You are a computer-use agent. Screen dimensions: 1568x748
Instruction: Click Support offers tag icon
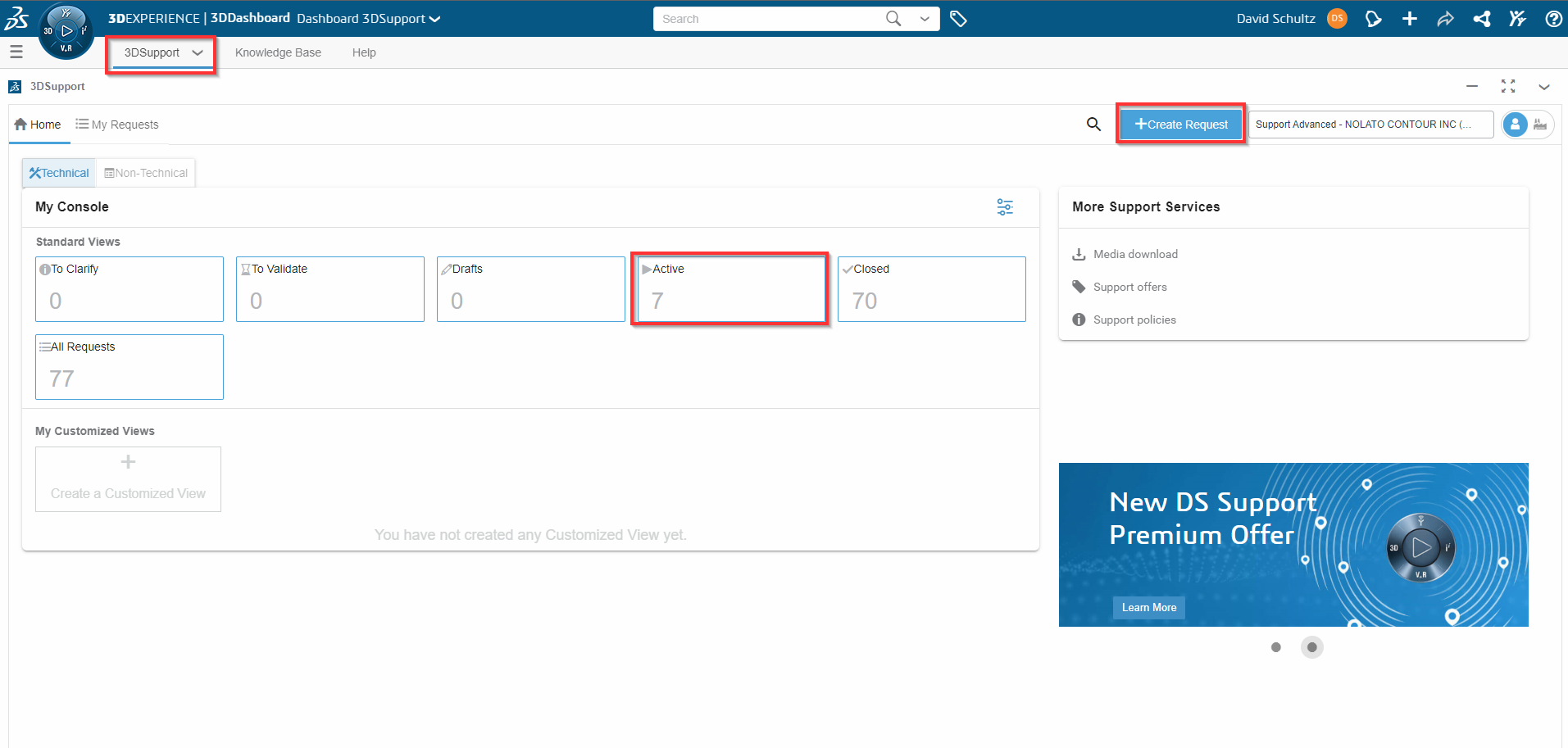pyautogui.click(x=1079, y=287)
